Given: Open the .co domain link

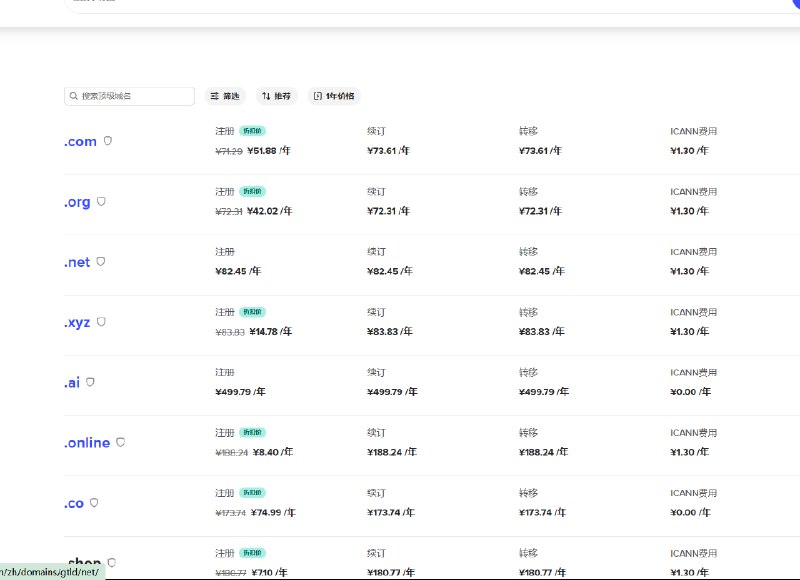Looking at the screenshot, I should click(x=74, y=503).
